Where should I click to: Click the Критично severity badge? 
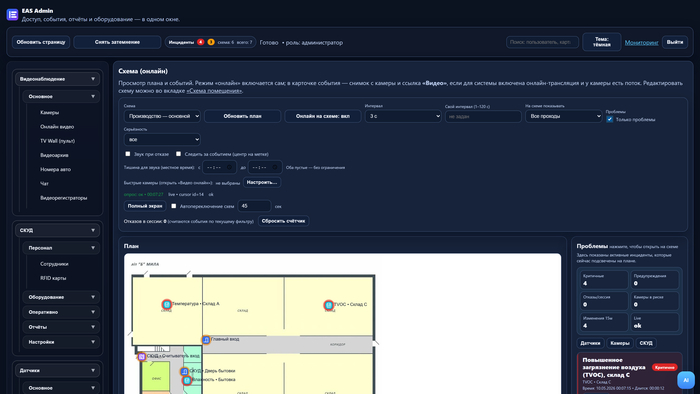[664, 367]
